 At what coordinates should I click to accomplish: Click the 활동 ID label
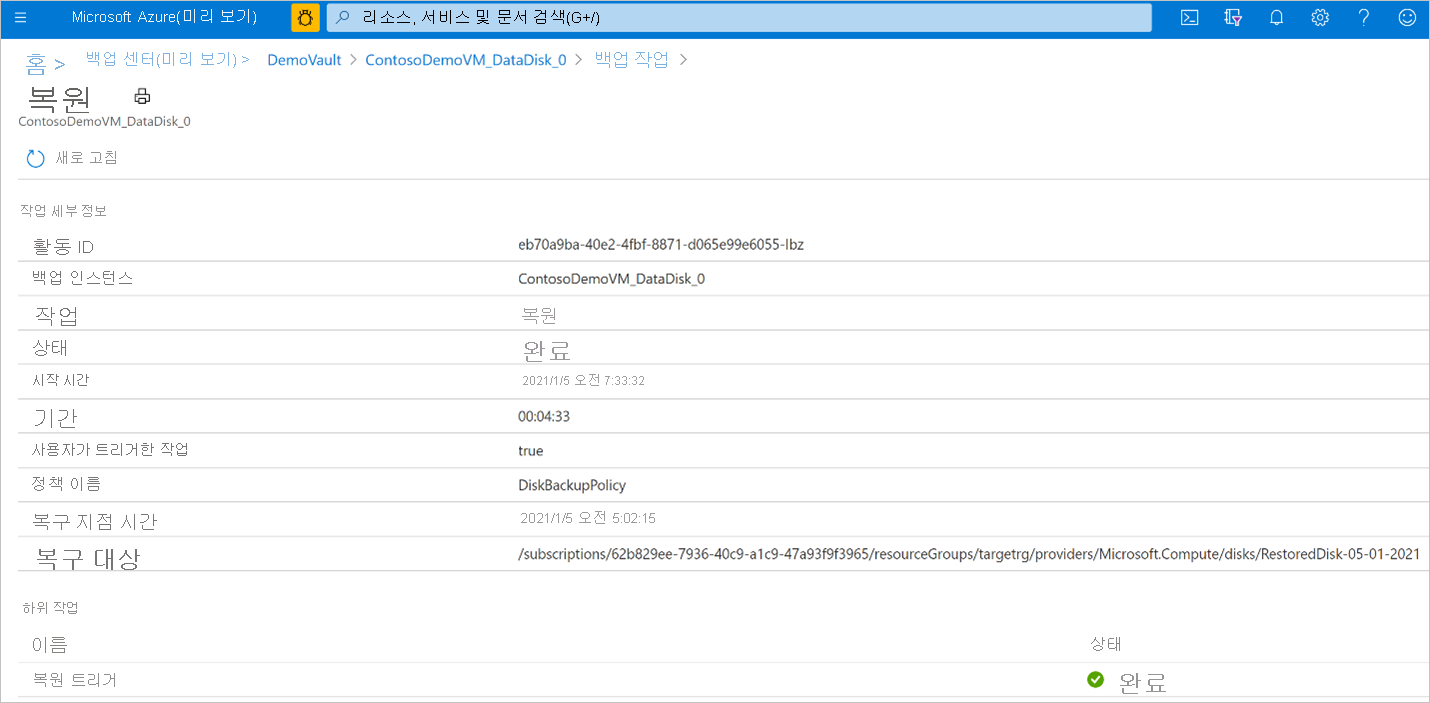(63, 246)
